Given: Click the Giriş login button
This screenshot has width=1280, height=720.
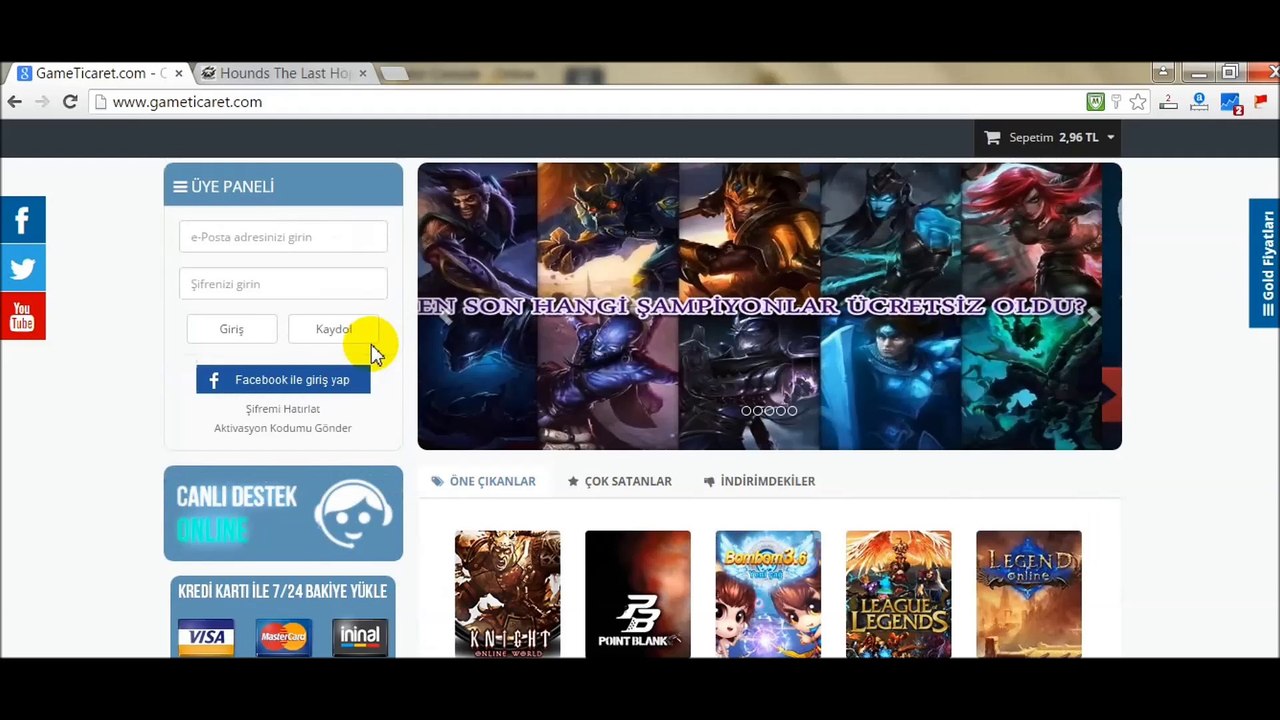Looking at the screenshot, I should pos(232,329).
